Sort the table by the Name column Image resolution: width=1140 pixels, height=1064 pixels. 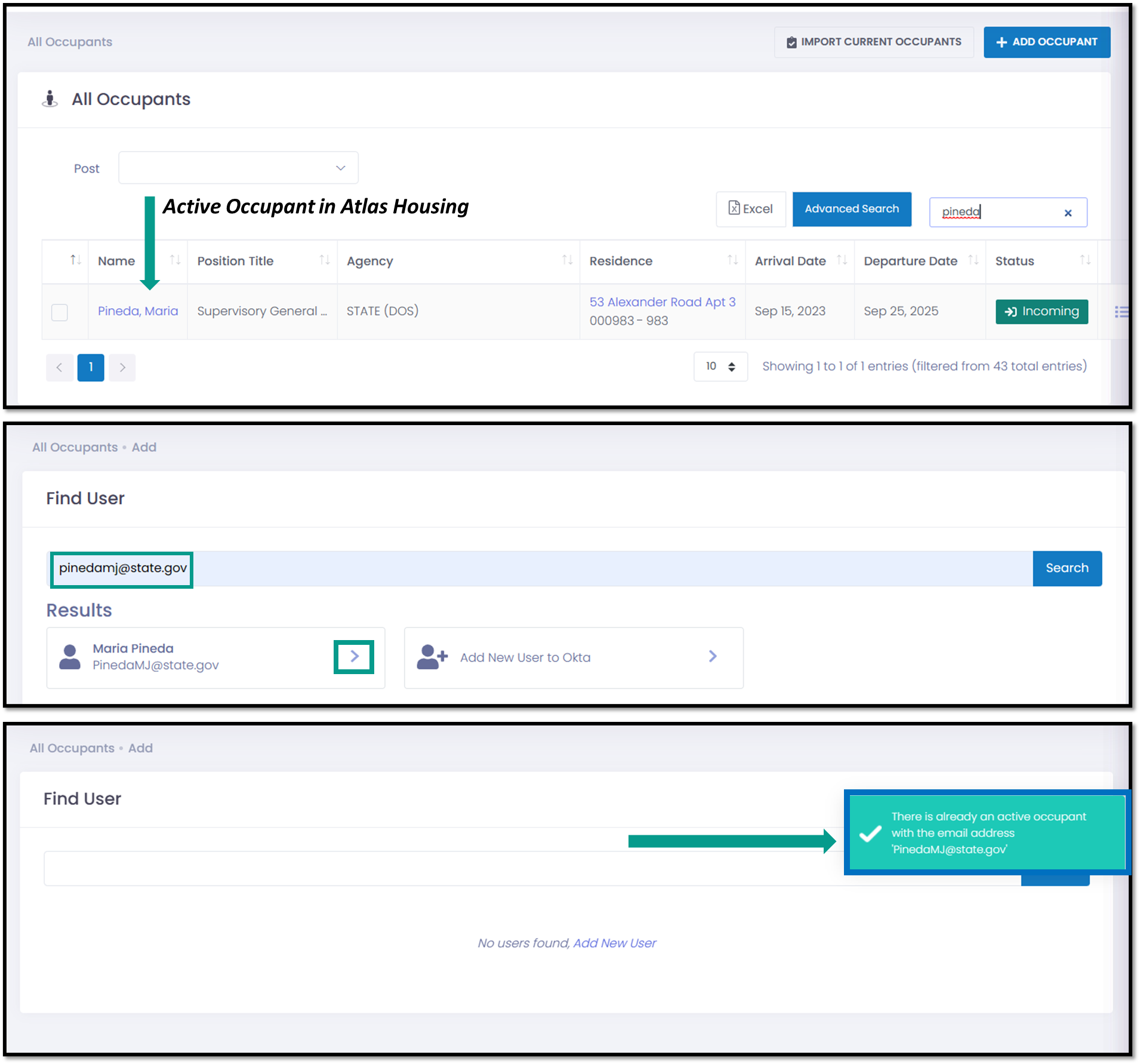[138, 261]
